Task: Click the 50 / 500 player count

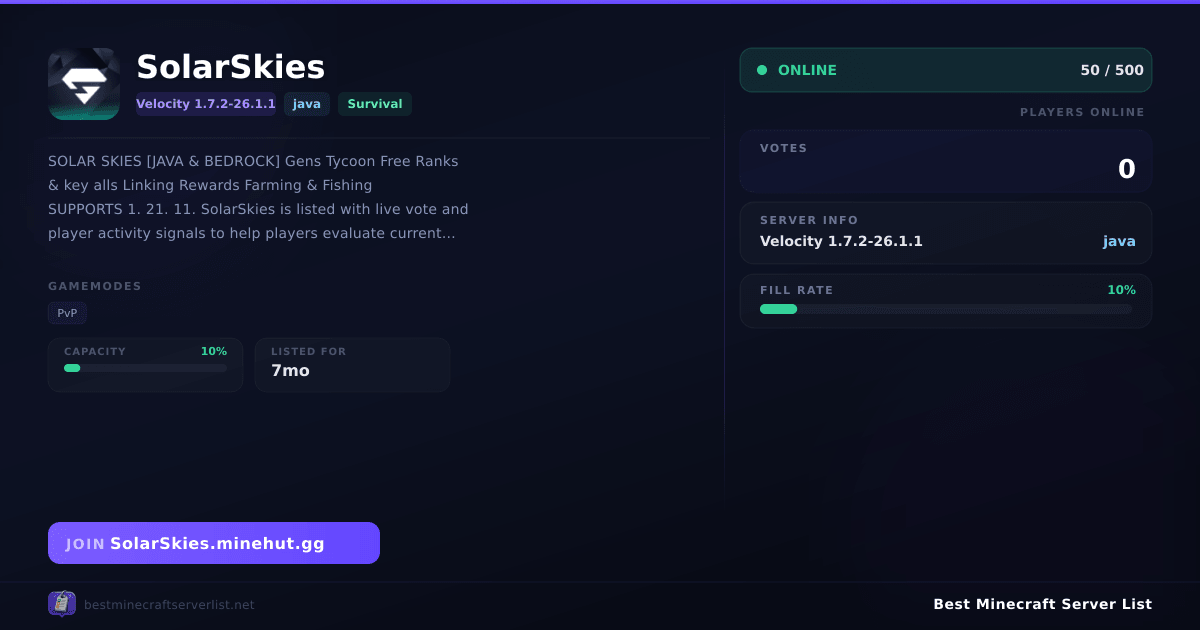Action: pos(1112,70)
